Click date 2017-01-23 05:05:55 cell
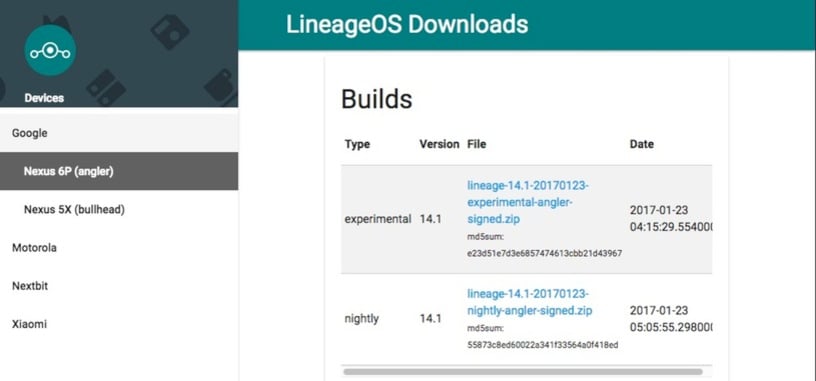 [x=671, y=319]
